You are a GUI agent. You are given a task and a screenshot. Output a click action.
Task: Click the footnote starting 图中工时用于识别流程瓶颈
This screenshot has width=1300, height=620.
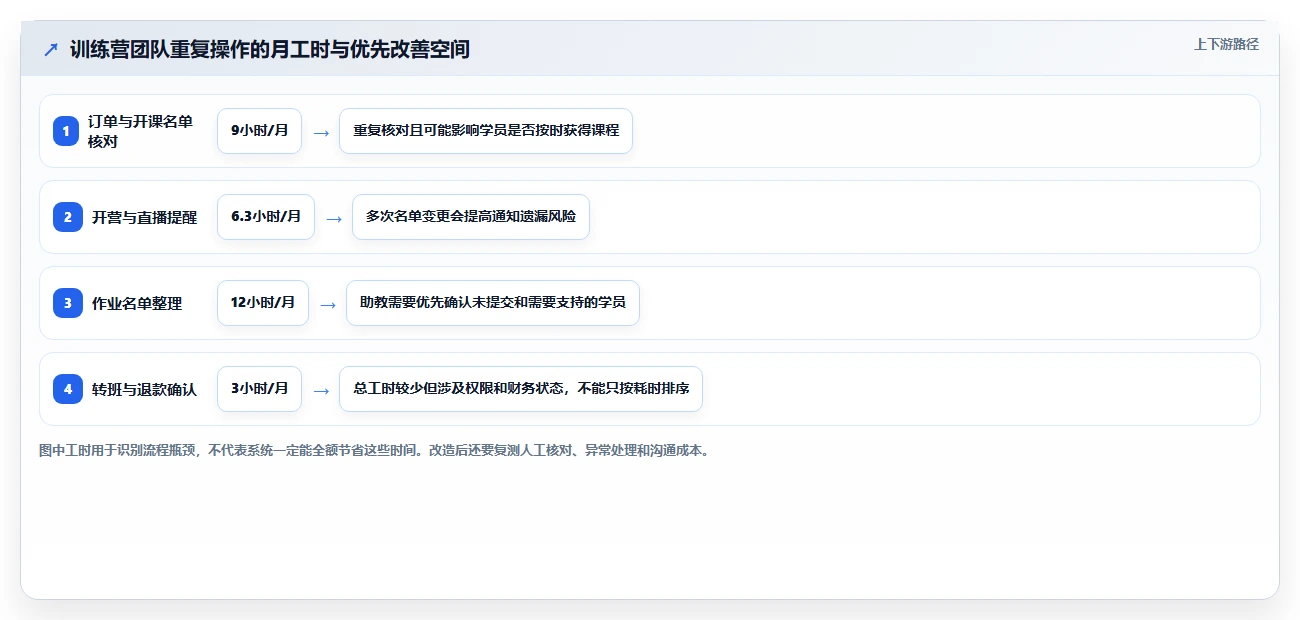375,451
